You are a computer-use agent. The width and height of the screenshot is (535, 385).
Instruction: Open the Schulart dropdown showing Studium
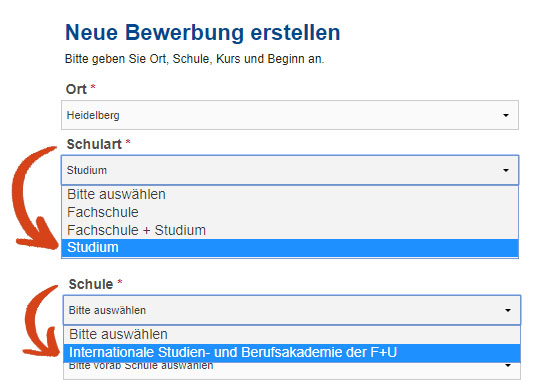tap(290, 170)
